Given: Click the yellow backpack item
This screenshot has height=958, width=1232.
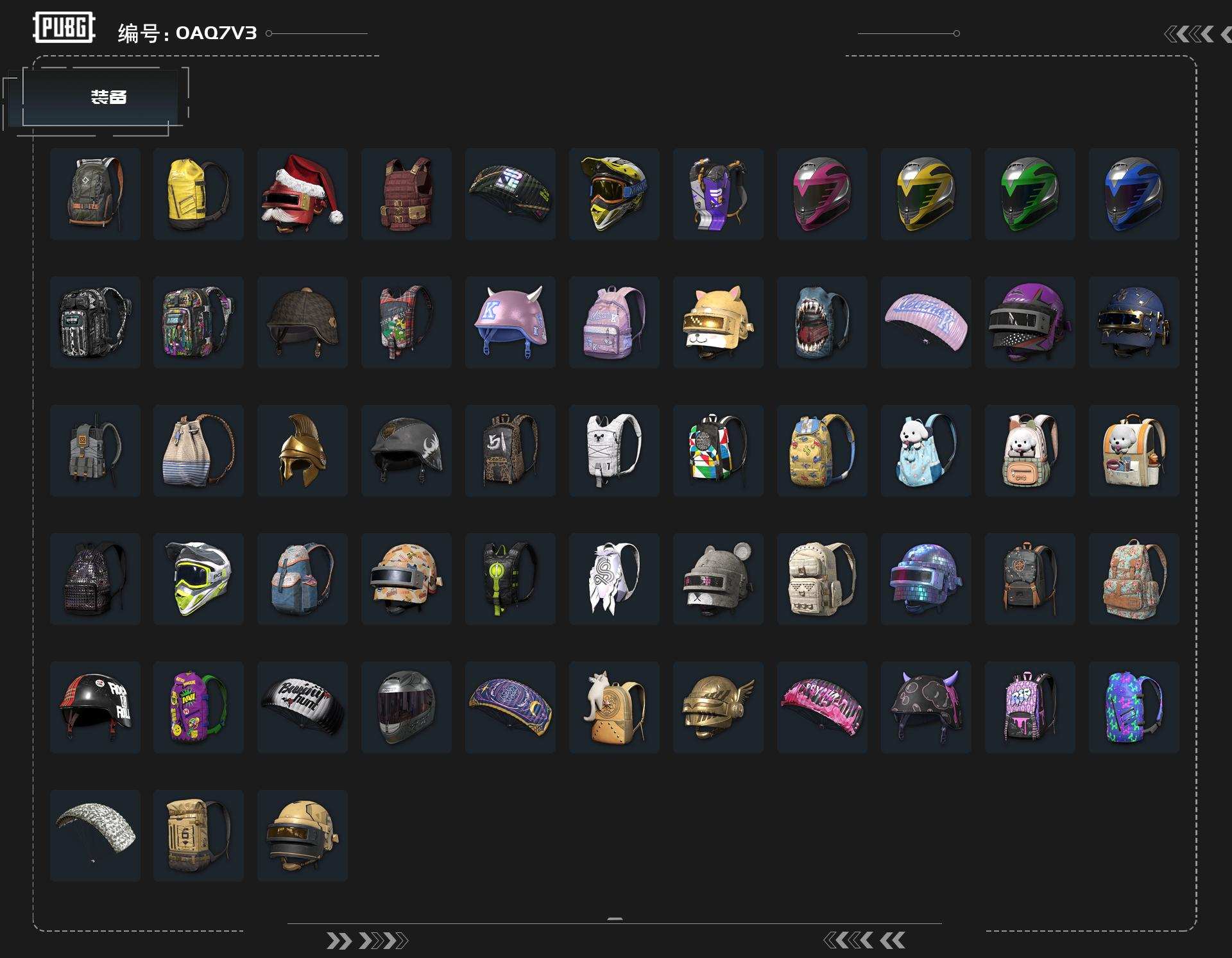Looking at the screenshot, I should point(198,194).
